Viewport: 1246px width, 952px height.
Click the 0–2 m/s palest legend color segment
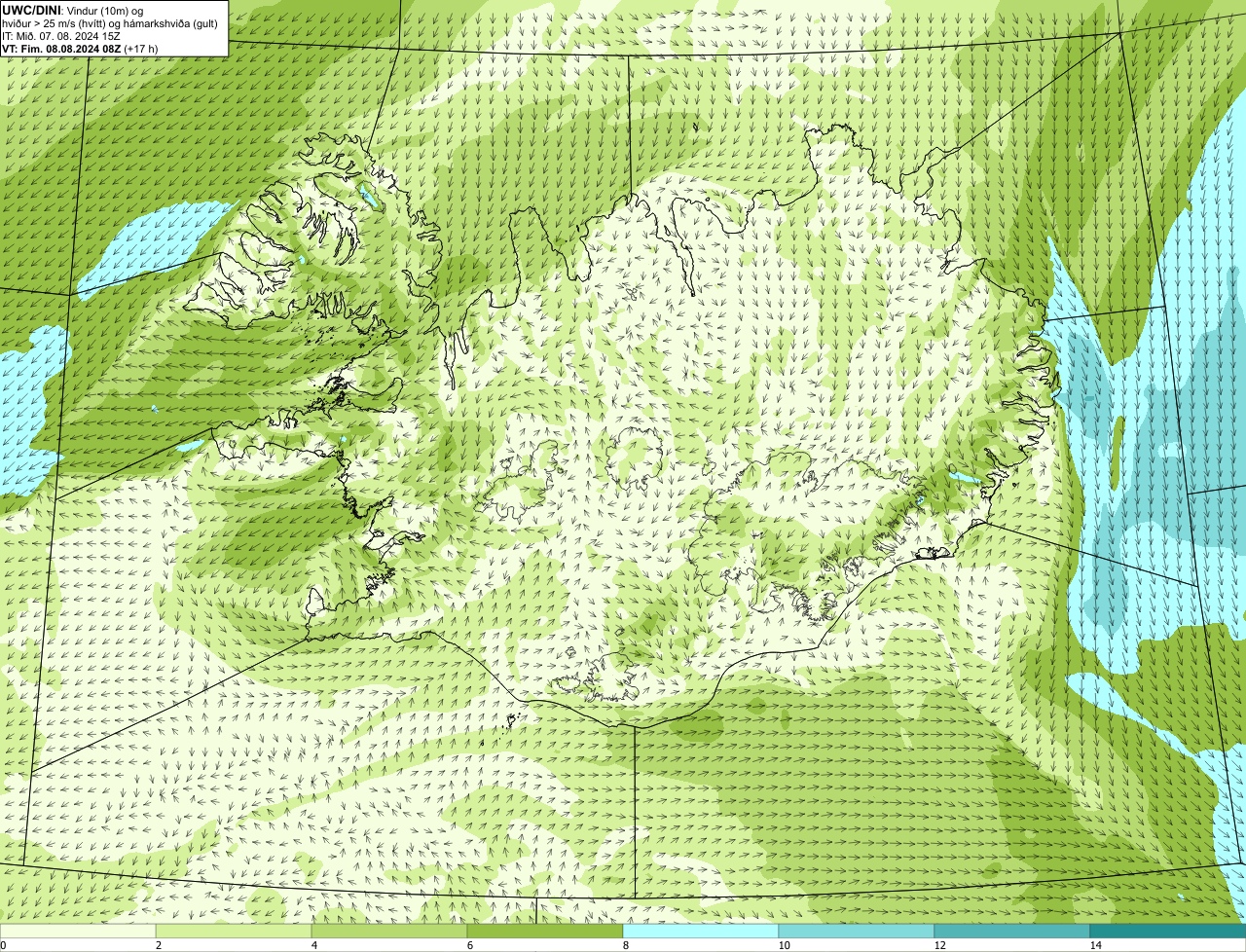(x=78, y=931)
